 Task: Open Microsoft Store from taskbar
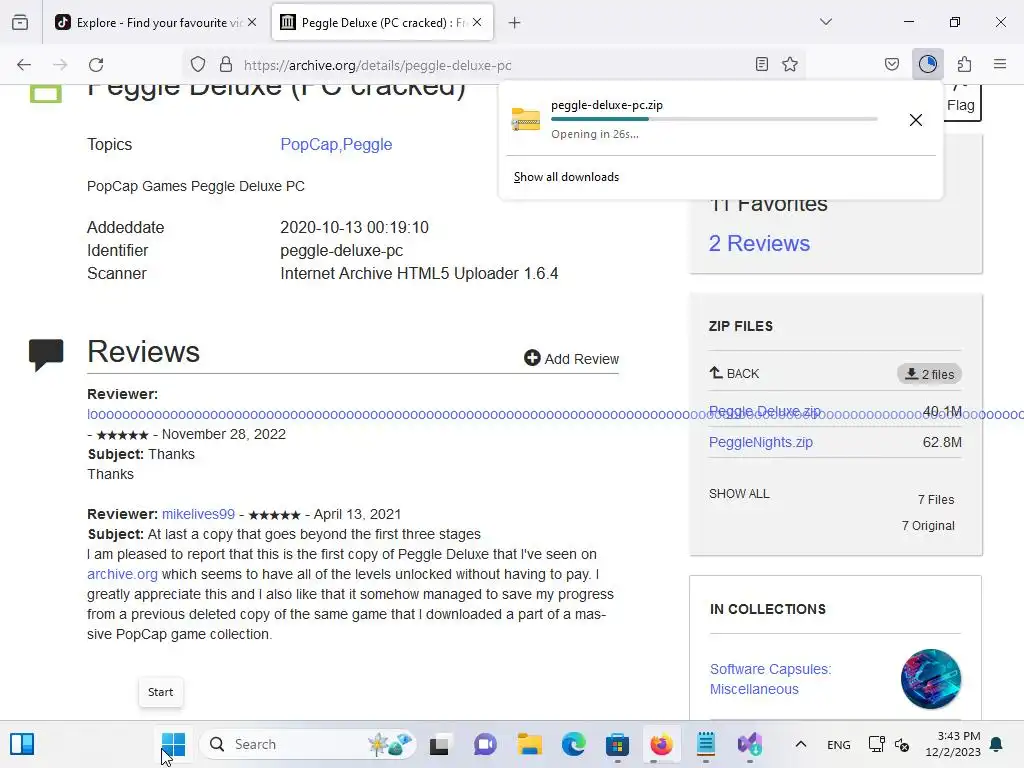point(617,744)
